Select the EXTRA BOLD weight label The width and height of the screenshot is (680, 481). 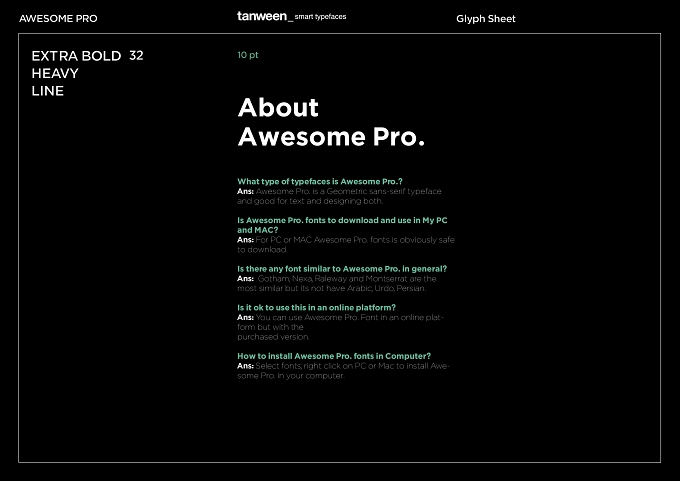tap(76, 56)
